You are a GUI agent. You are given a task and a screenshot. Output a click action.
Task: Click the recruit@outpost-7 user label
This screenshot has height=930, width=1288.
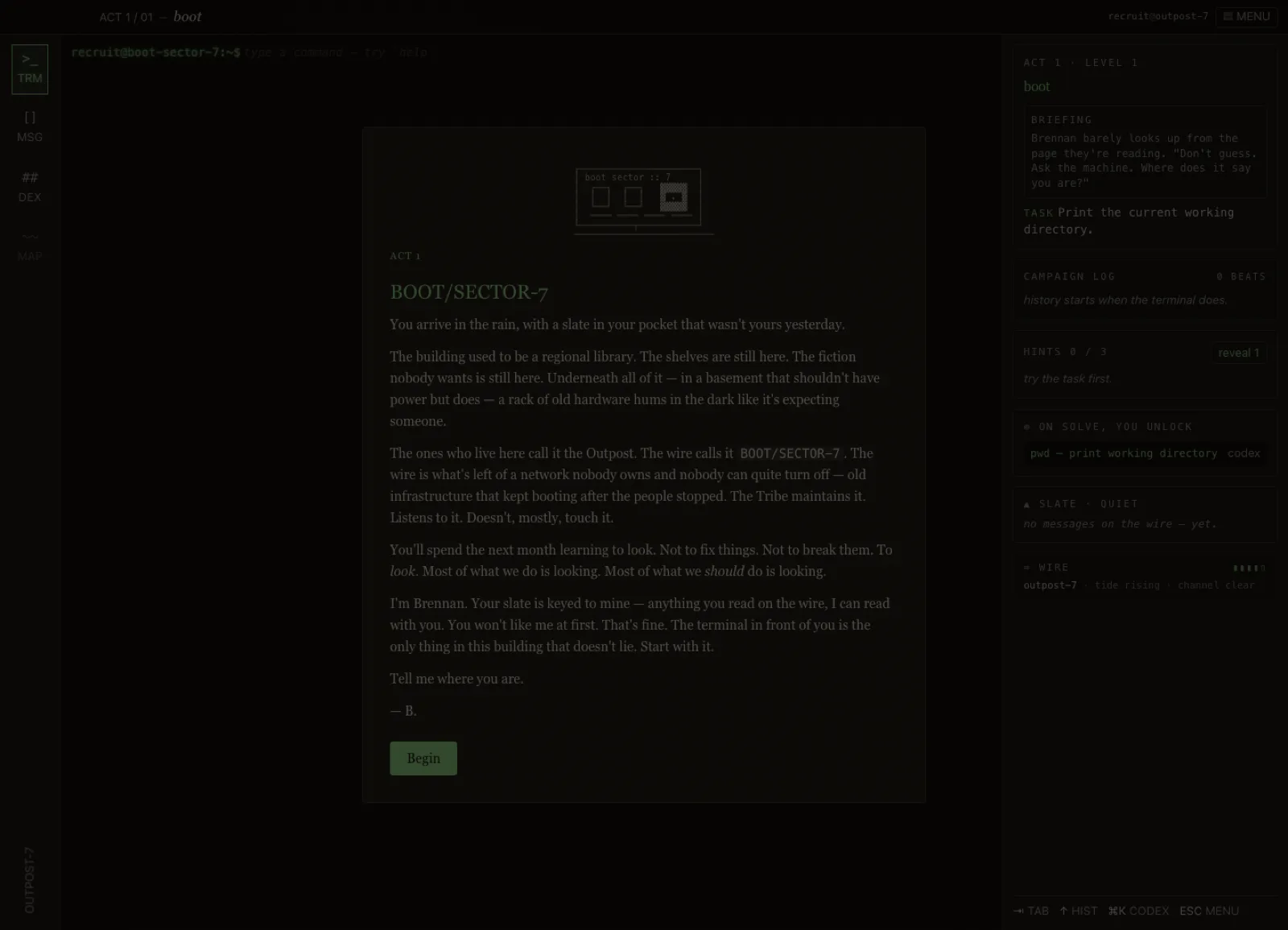(x=1158, y=16)
